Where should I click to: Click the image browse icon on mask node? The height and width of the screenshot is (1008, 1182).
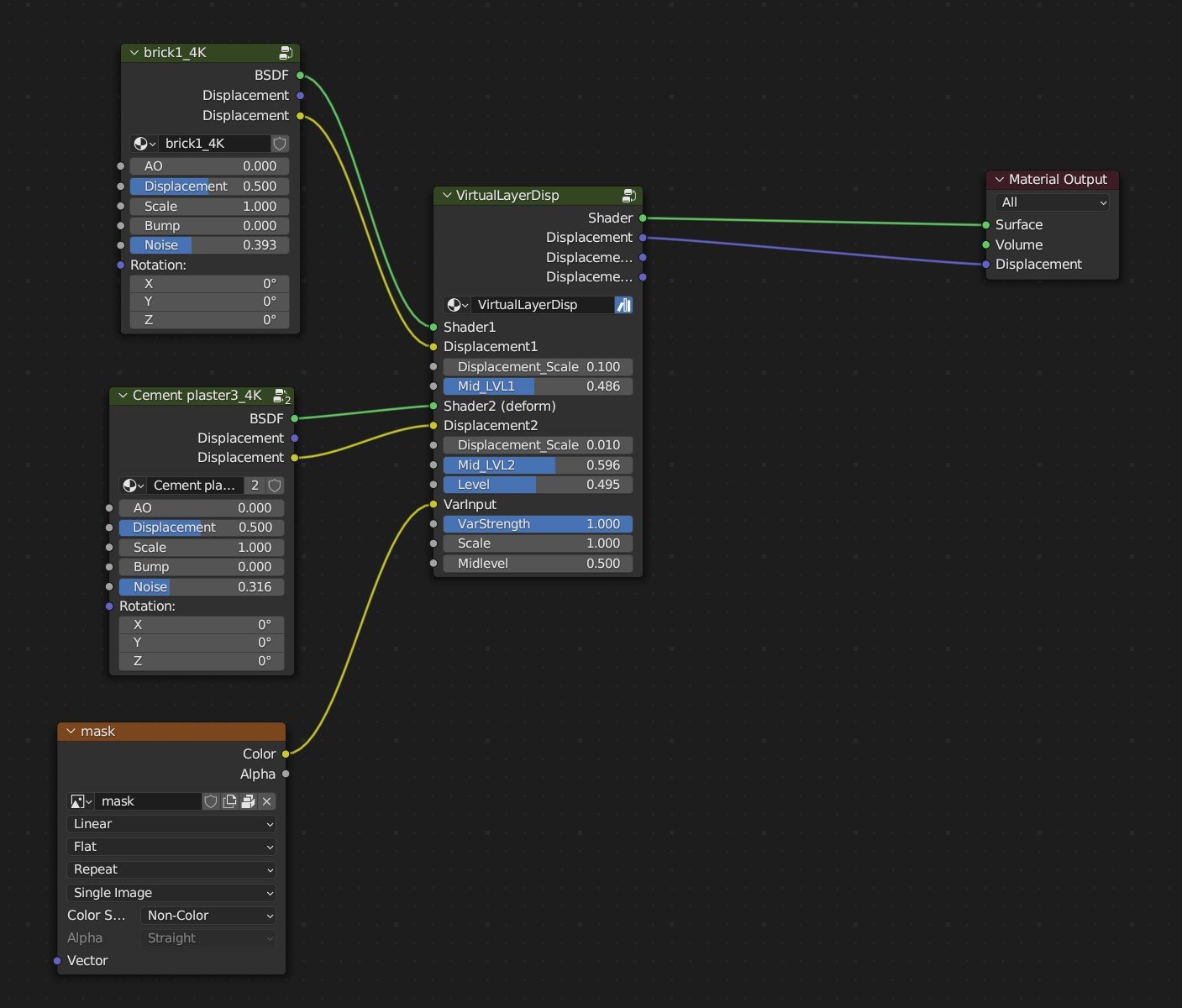tap(79, 801)
